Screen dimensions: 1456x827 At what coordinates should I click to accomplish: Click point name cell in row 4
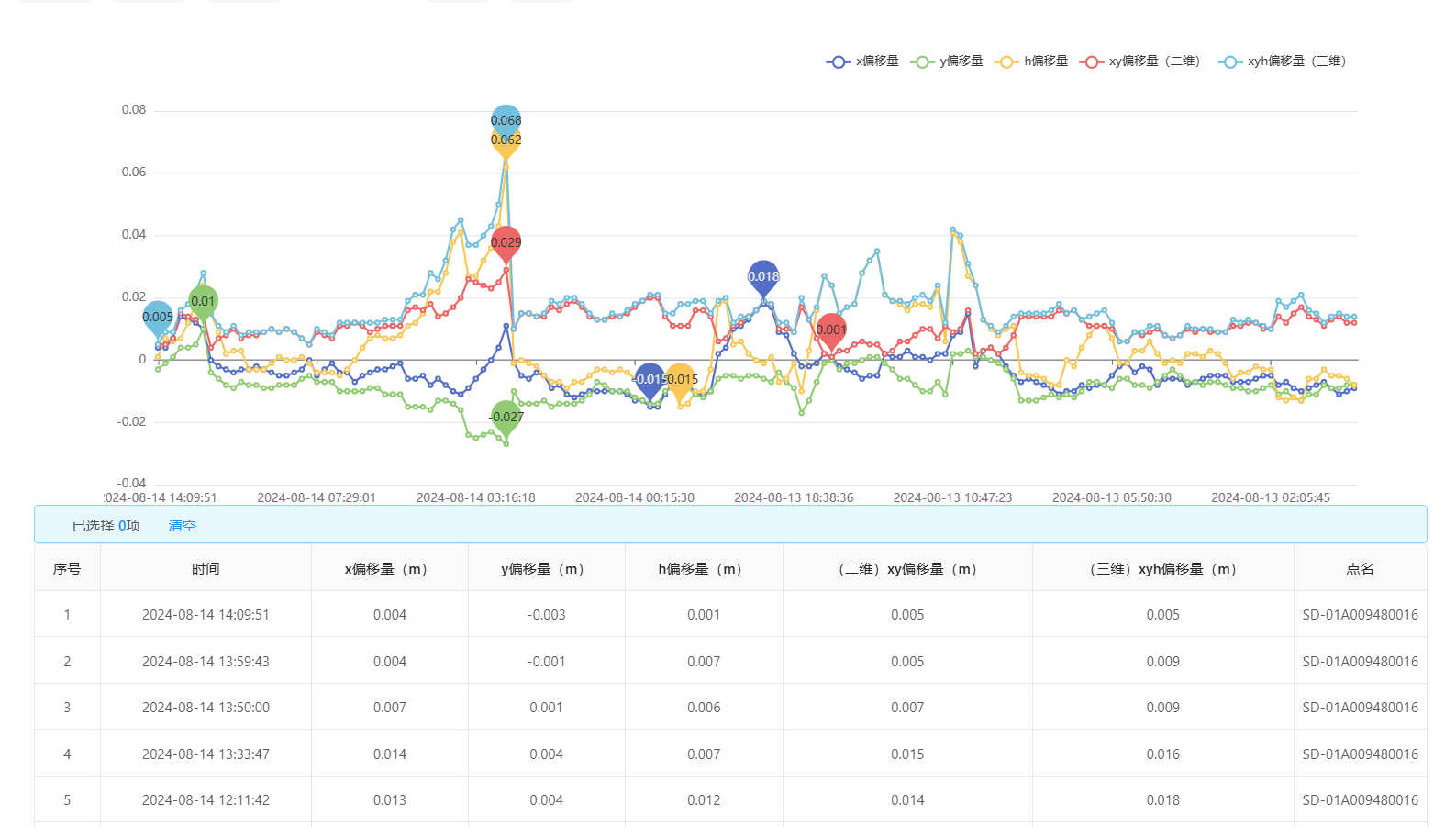[1360, 754]
